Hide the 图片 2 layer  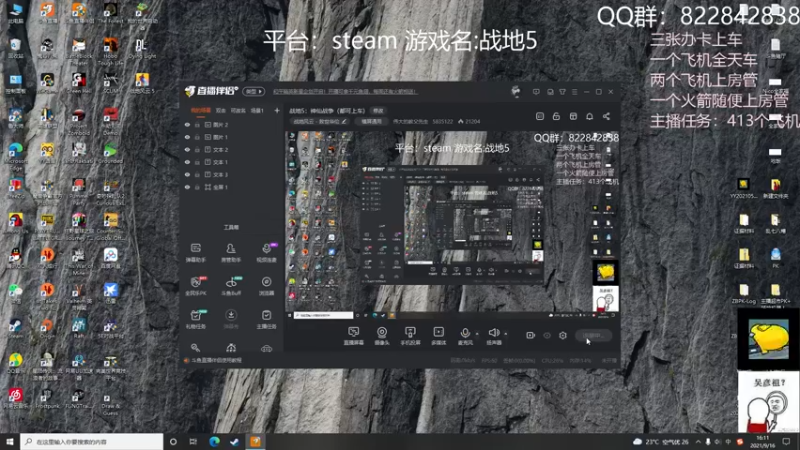pos(187,124)
